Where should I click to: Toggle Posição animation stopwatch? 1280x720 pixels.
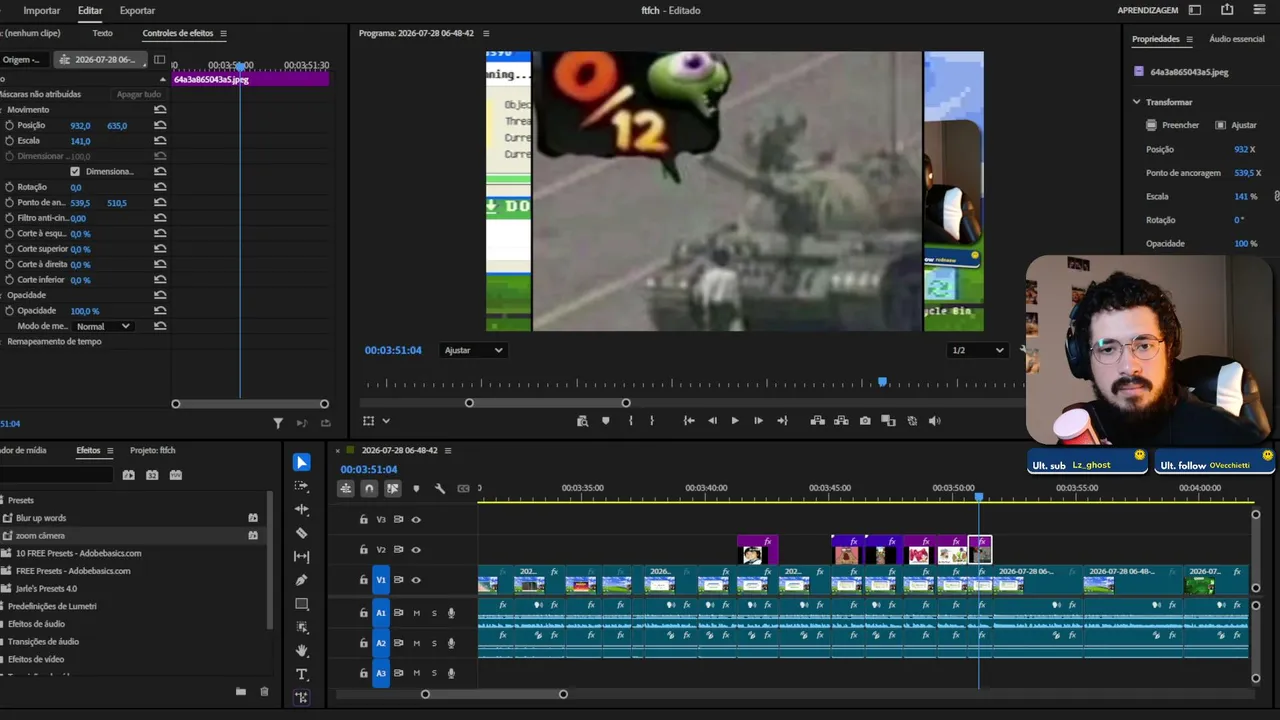(x=9, y=126)
